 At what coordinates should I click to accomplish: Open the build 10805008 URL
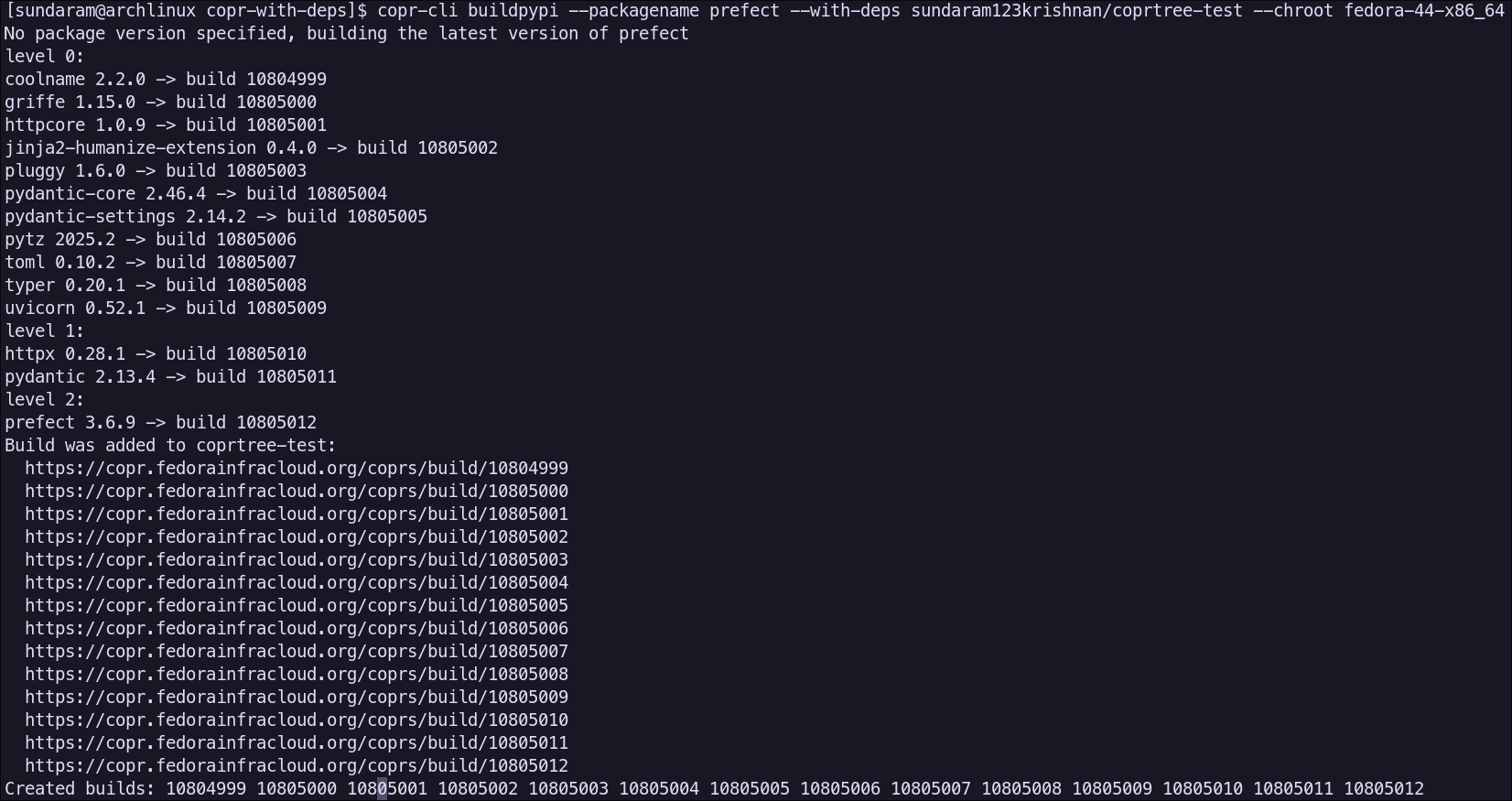pyautogui.click(x=297, y=674)
